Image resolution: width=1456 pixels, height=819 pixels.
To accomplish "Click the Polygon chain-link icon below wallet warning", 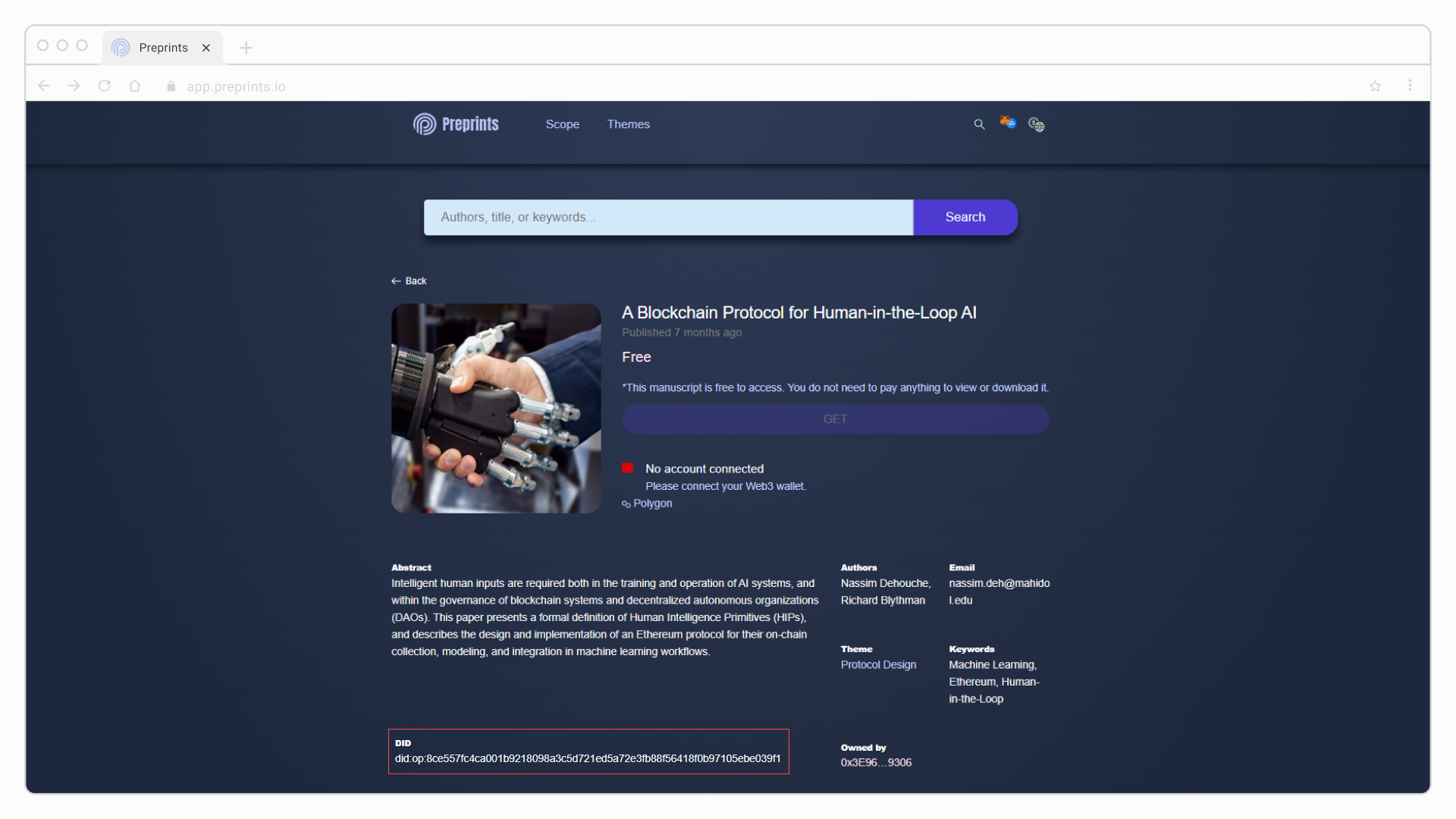I will pos(626,504).
